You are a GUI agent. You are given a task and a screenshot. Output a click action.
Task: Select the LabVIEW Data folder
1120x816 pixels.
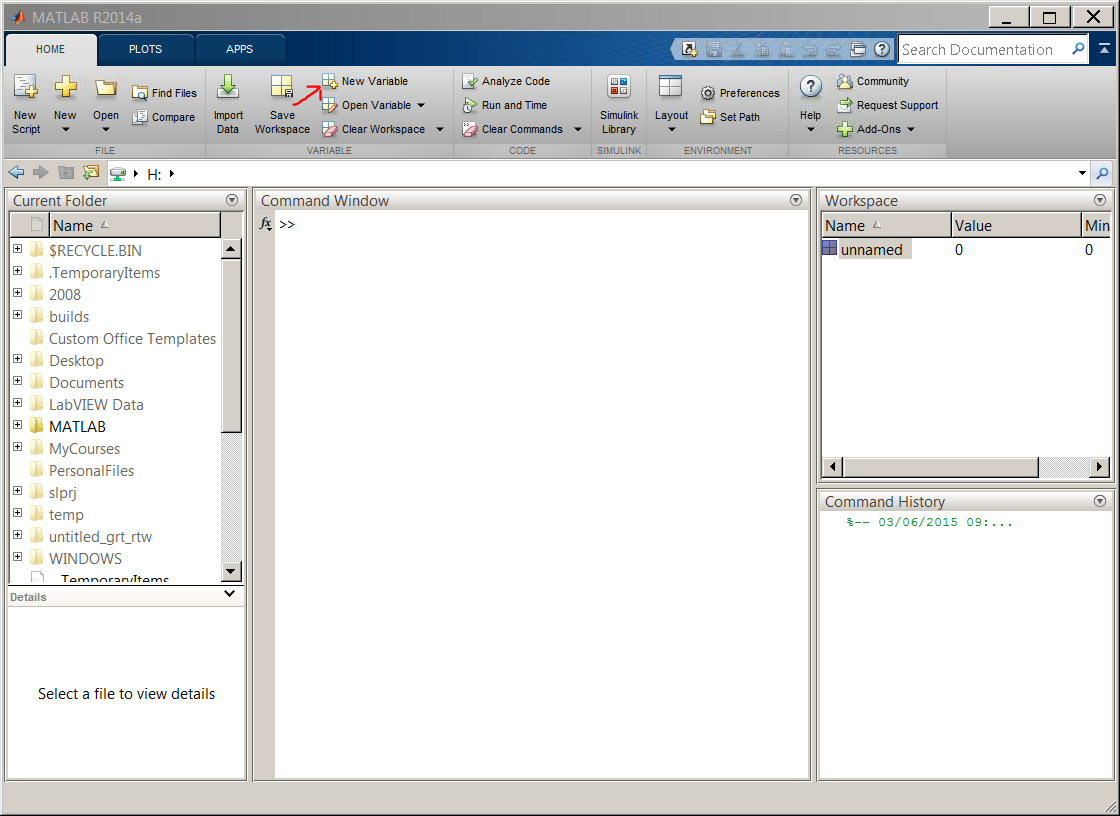click(96, 404)
